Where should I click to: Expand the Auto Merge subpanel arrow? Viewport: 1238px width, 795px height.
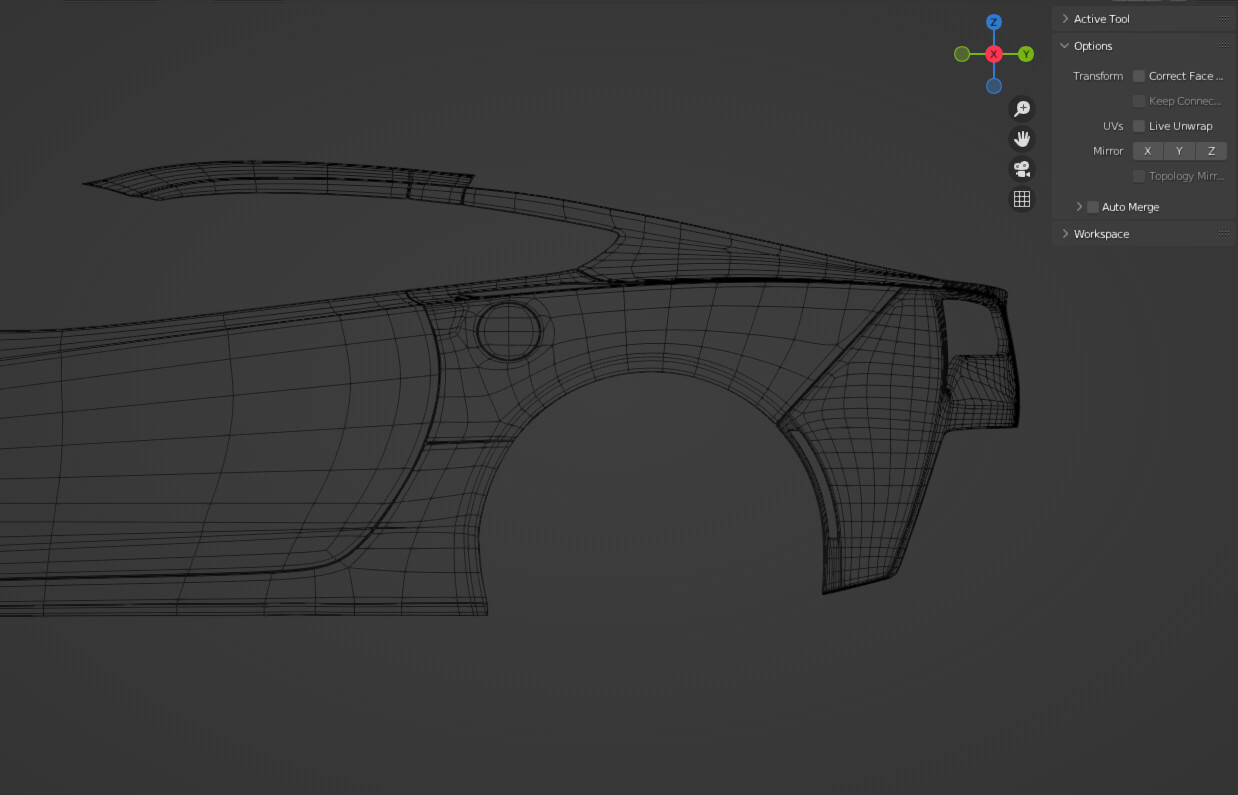[x=1079, y=207]
